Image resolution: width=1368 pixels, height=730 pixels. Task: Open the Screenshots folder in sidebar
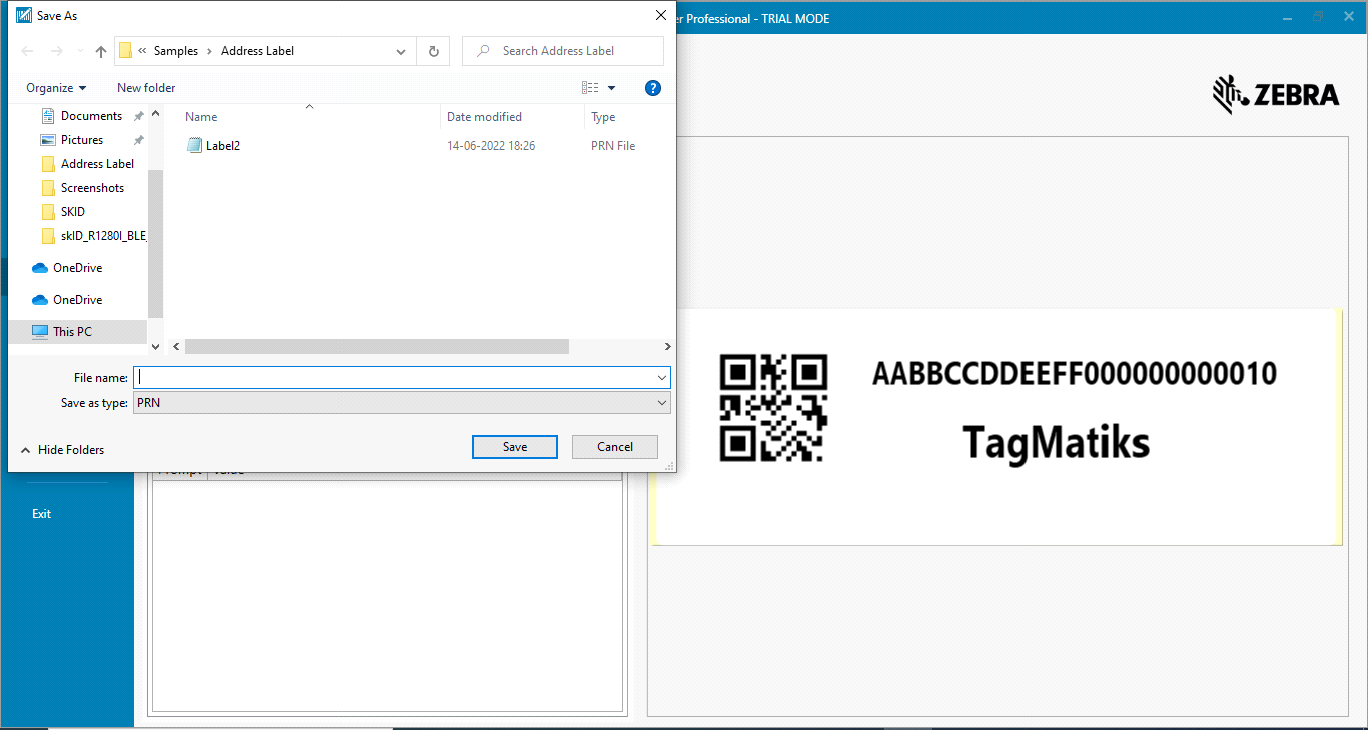click(x=92, y=188)
